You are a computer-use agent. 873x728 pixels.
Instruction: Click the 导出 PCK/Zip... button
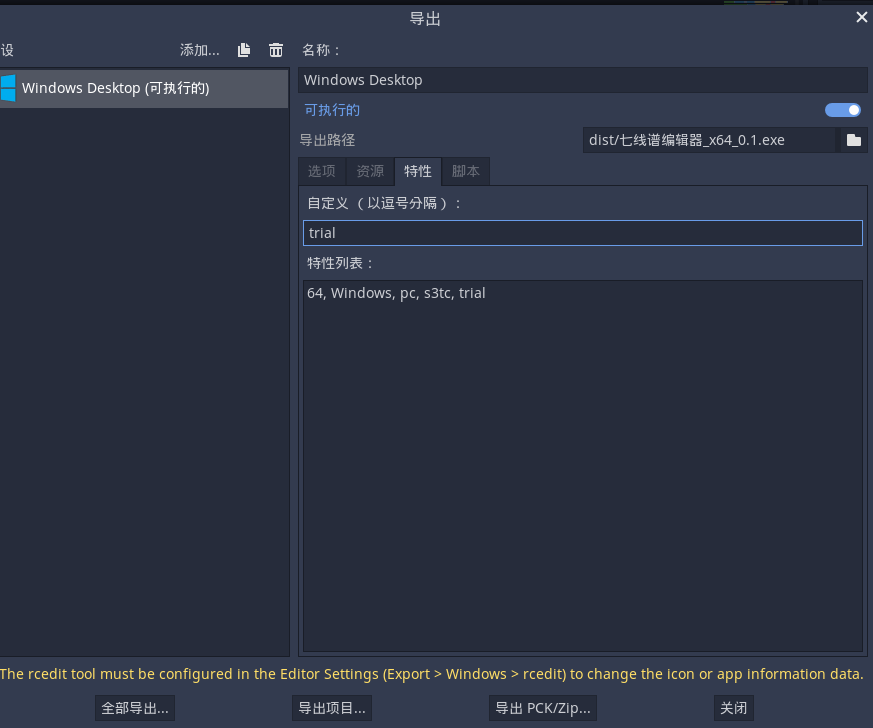(x=543, y=708)
